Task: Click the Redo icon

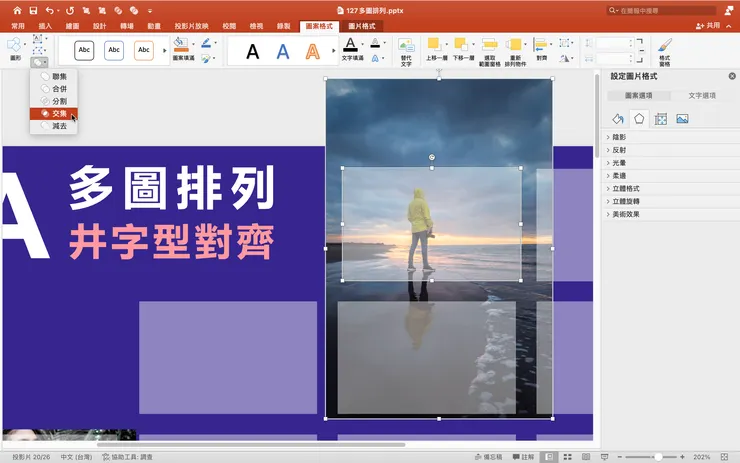Action: pos(70,10)
